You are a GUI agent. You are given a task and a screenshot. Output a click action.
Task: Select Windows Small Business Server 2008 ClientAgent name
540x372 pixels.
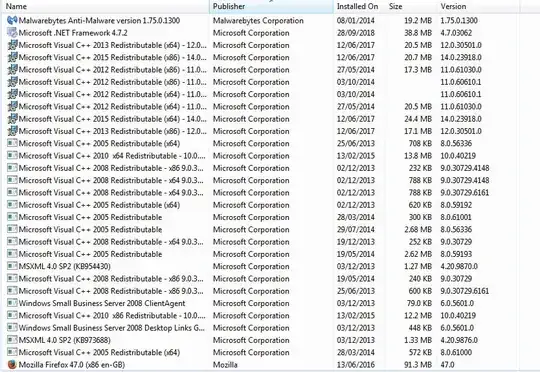[102, 303]
